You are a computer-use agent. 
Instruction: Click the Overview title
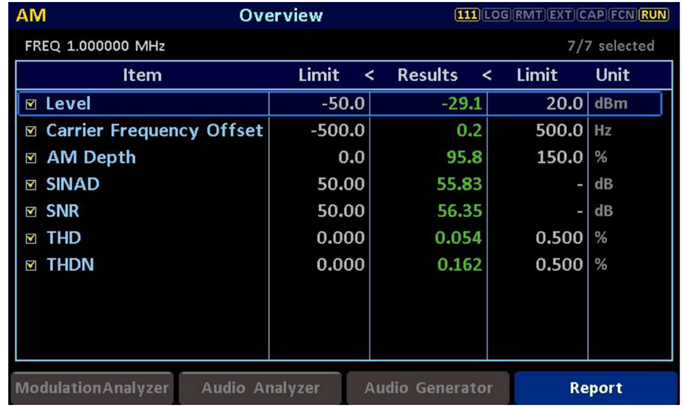click(x=281, y=16)
